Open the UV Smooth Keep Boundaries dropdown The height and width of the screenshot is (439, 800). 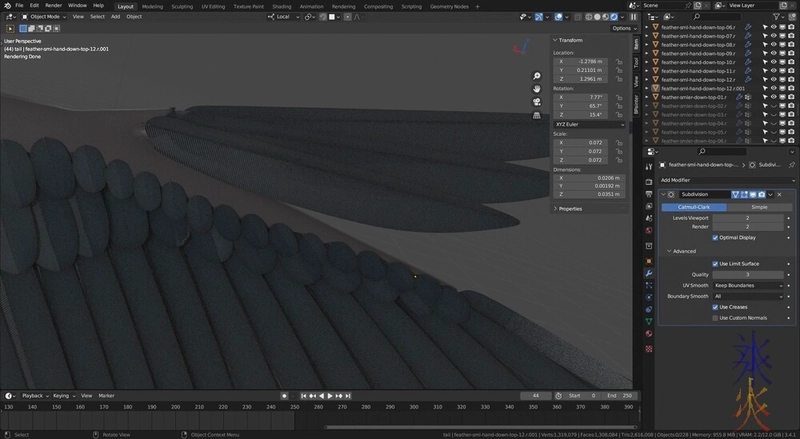pos(747,285)
